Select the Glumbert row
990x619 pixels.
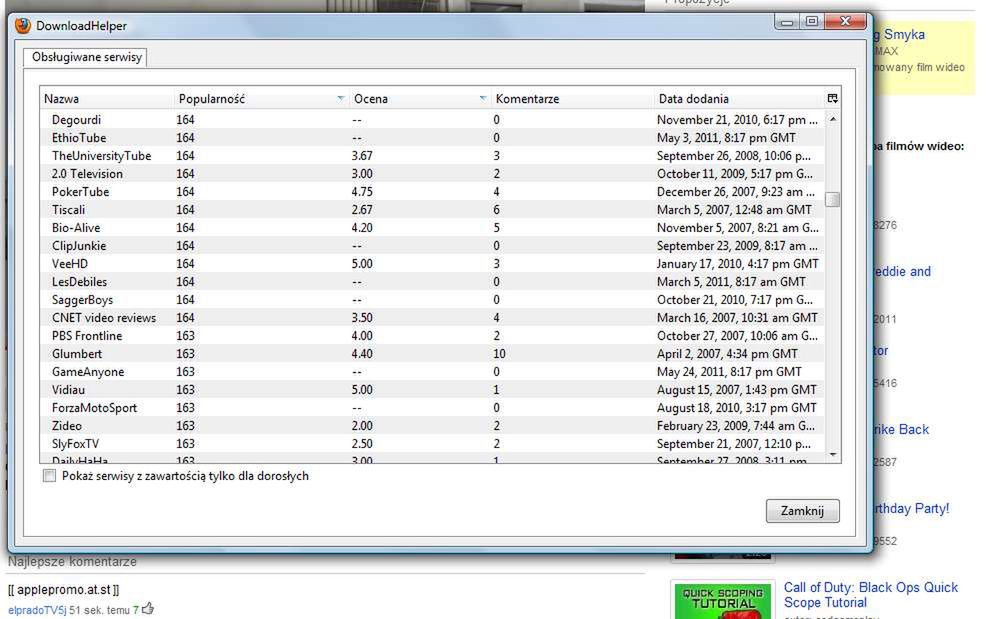tap(432, 354)
